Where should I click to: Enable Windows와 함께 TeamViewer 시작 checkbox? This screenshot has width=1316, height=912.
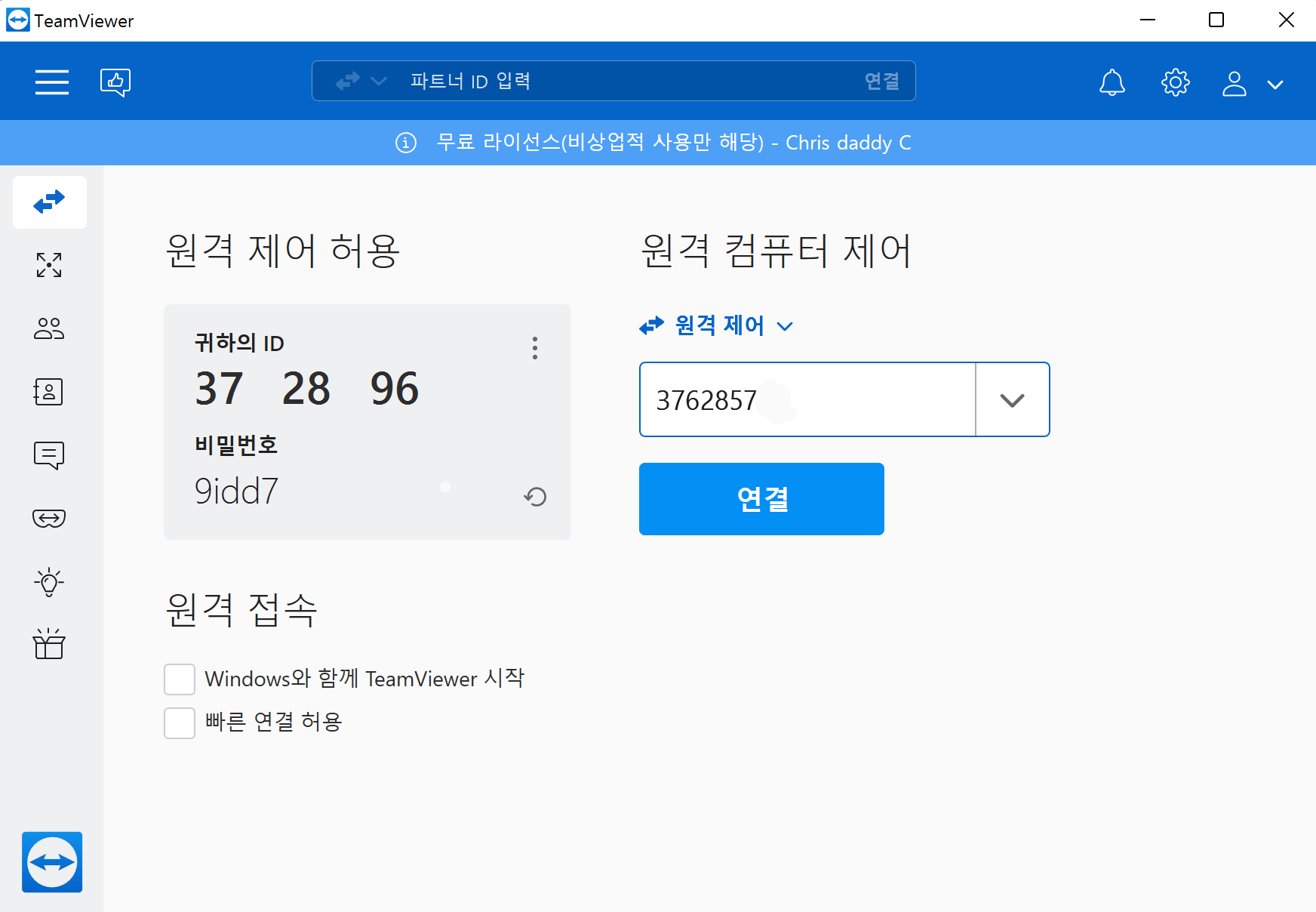pos(180,679)
